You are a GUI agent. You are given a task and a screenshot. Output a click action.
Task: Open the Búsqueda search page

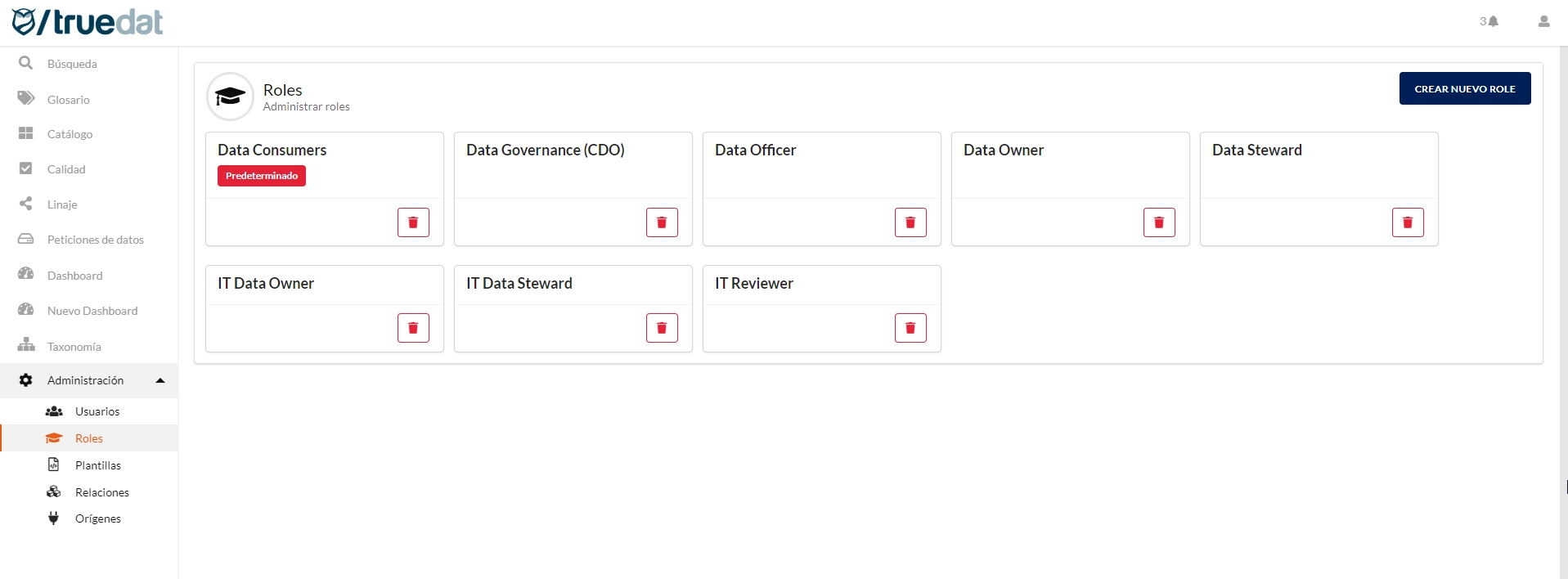(71, 64)
